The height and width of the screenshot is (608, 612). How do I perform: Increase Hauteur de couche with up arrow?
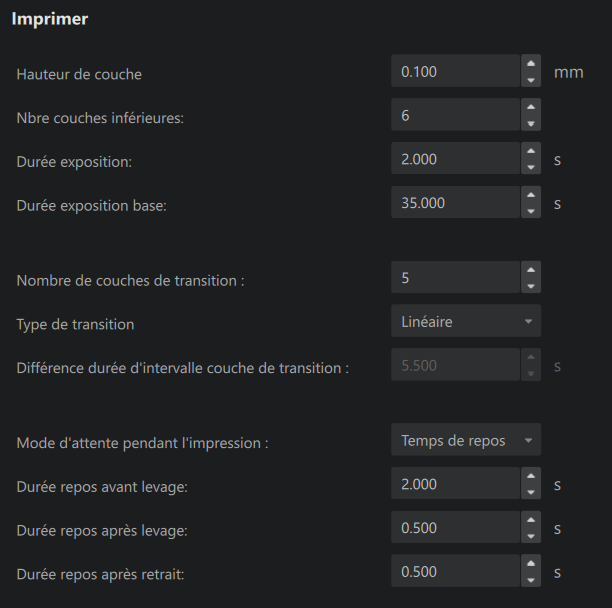click(x=531, y=63)
